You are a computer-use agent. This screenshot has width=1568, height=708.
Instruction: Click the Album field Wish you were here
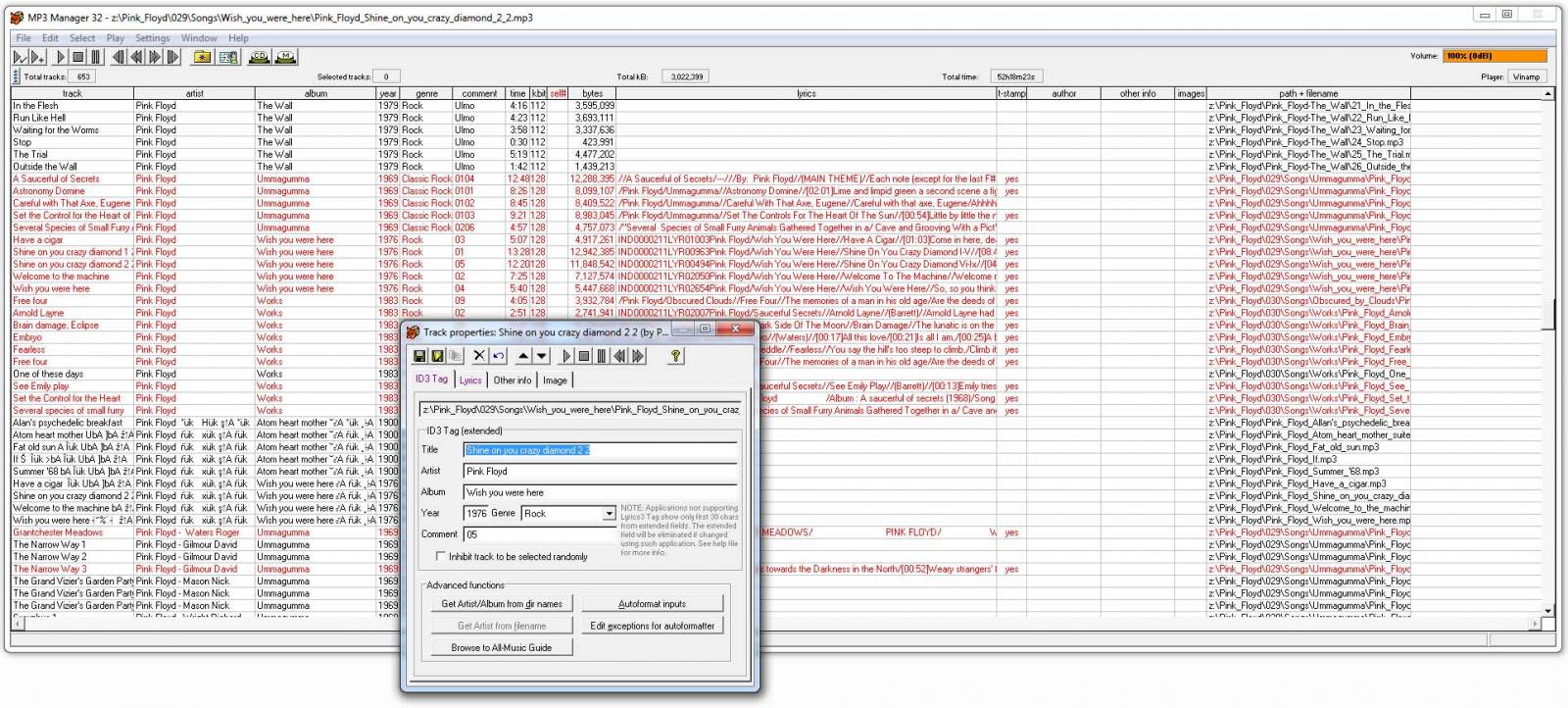pyautogui.click(x=600, y=492)
